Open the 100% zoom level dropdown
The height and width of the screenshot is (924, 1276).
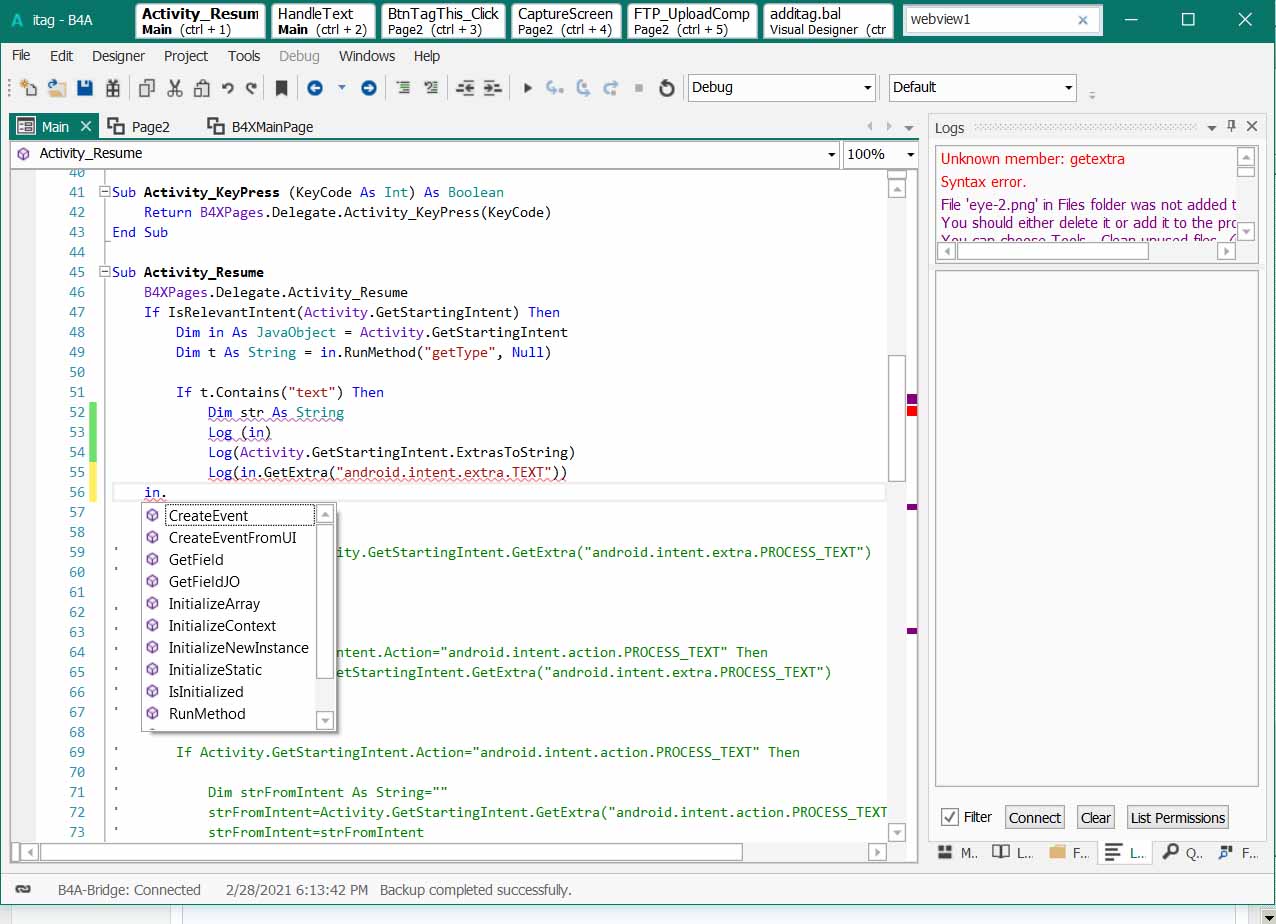click(x=909, y=154)
